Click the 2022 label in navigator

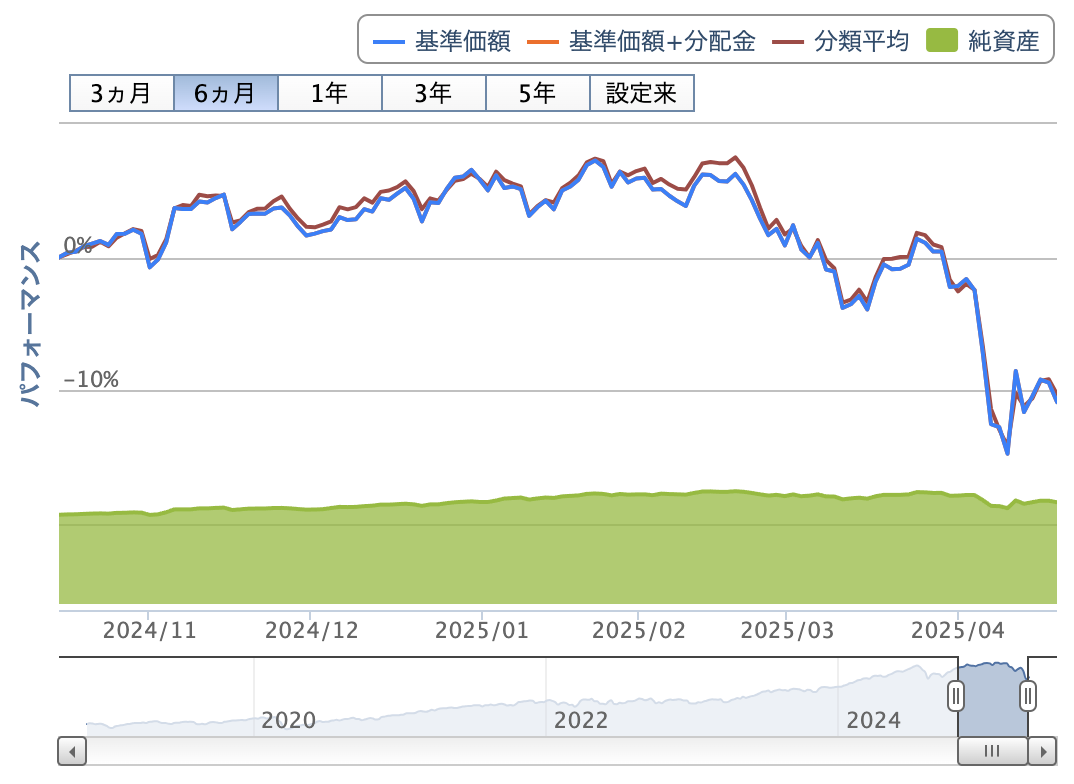coord(581,720)
